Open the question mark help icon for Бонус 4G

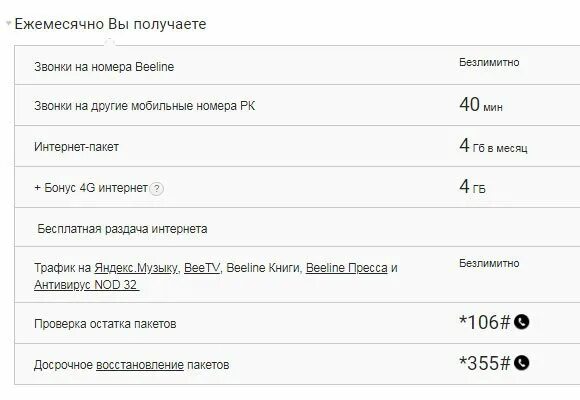coord(156,189)
